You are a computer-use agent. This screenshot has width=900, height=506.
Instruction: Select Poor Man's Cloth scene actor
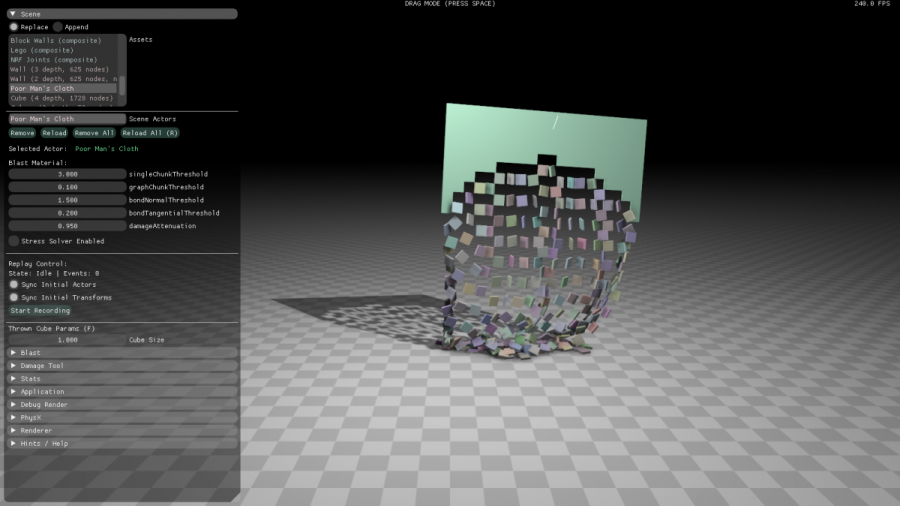point(67,119)
